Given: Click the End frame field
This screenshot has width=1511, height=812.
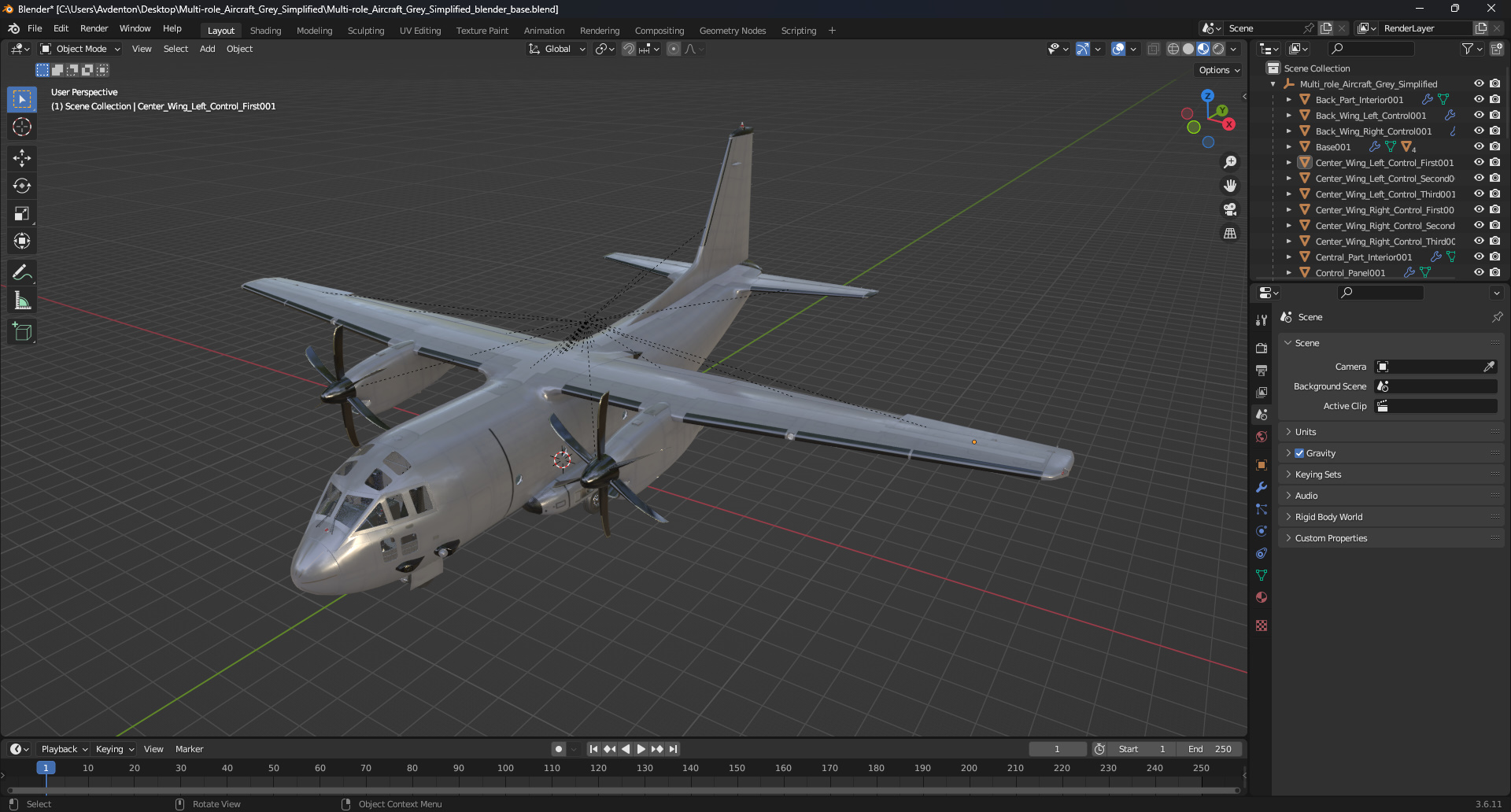Looking at the screenshot, I should tap(1210, 749).
